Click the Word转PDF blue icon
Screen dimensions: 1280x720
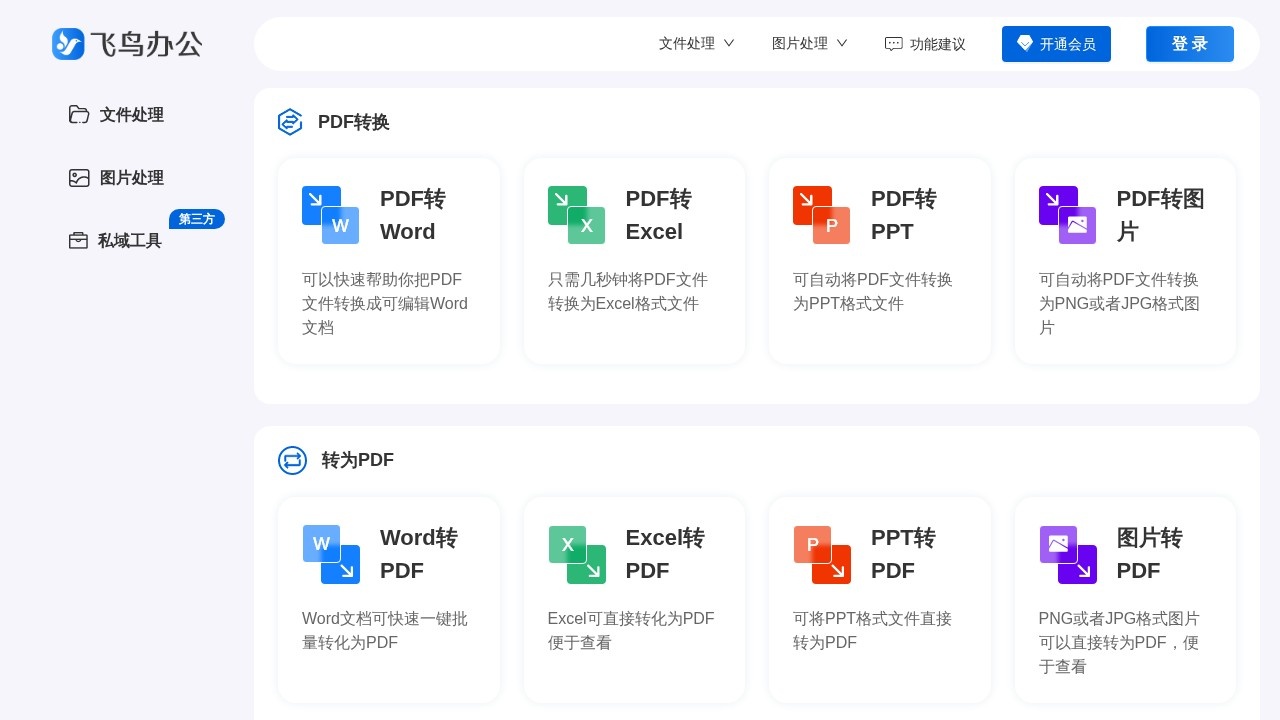pyautogui.click(x=330, y=554)
